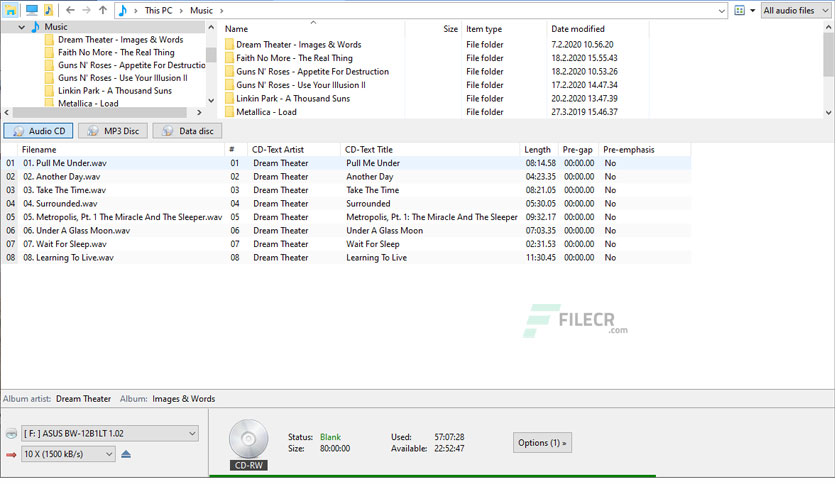The image size is (836, 484).
Task: Select Guns N' Roses - Use Your Illusion II in list
Action: coord(301,85)
